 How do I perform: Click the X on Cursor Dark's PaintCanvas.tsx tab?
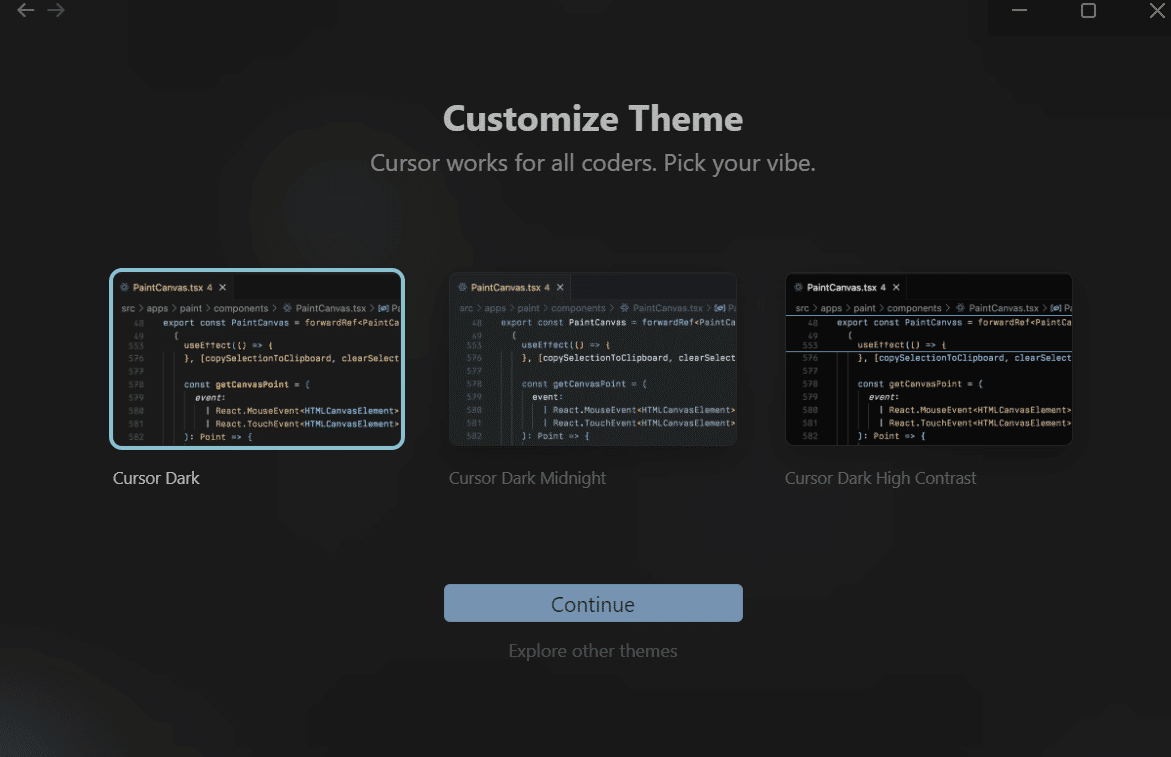pyautogui.click(x=222, y=287)
